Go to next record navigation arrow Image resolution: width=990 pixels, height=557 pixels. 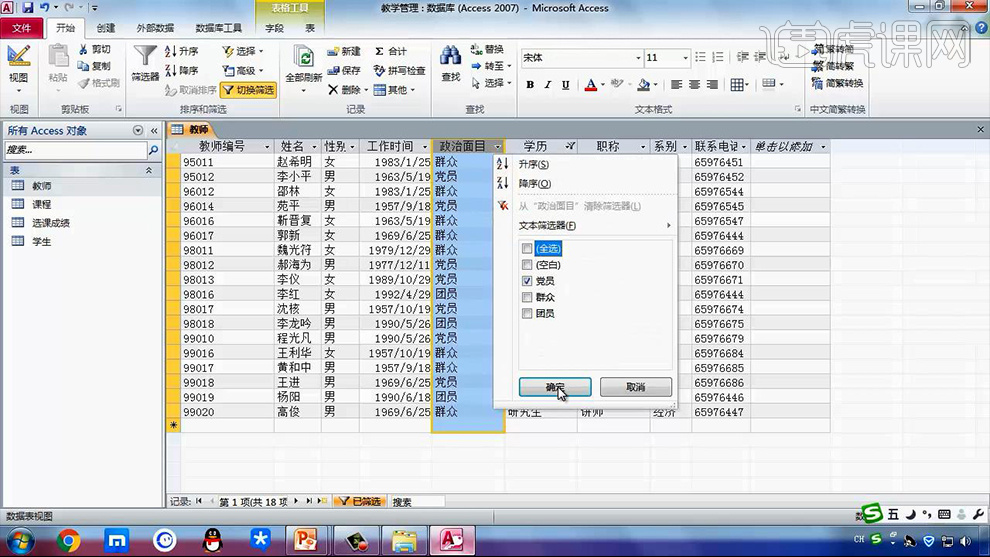pos(295,501)
